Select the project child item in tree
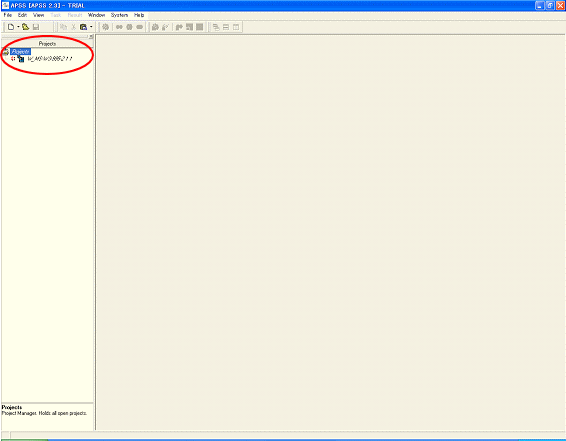 pyautogui.click(x=50, y=59)
